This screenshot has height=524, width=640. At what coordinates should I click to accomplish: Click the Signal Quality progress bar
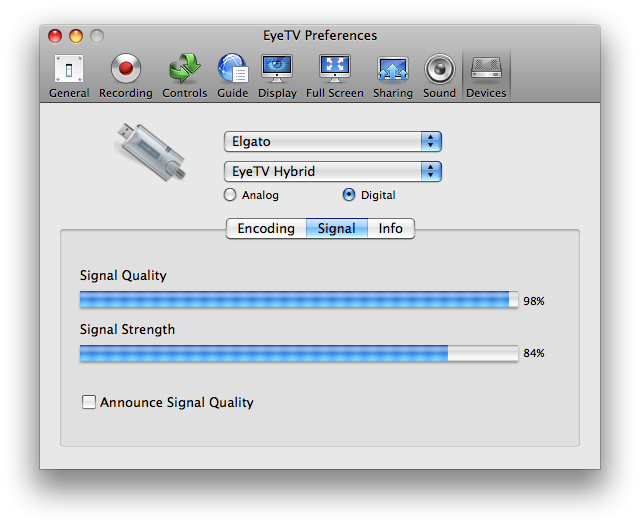[x=299, y=299]
